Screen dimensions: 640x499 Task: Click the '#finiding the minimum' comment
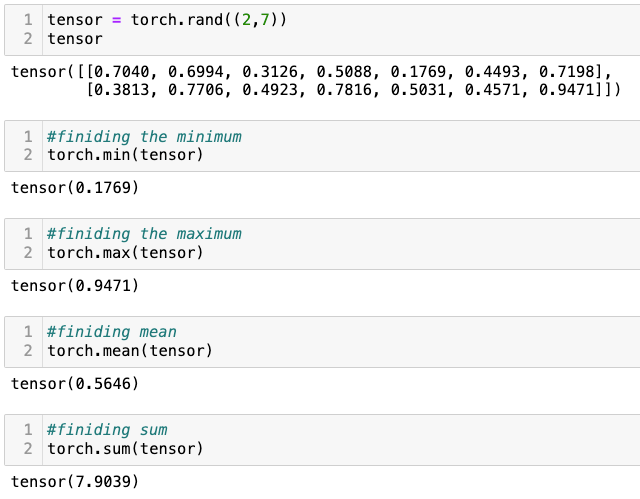click(x=144, y=137)
